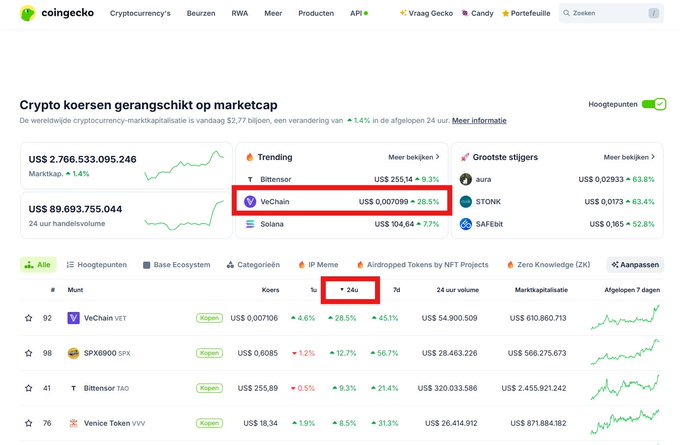
Task: Click the VeChain VET table row icon
Action: [73, 318]
